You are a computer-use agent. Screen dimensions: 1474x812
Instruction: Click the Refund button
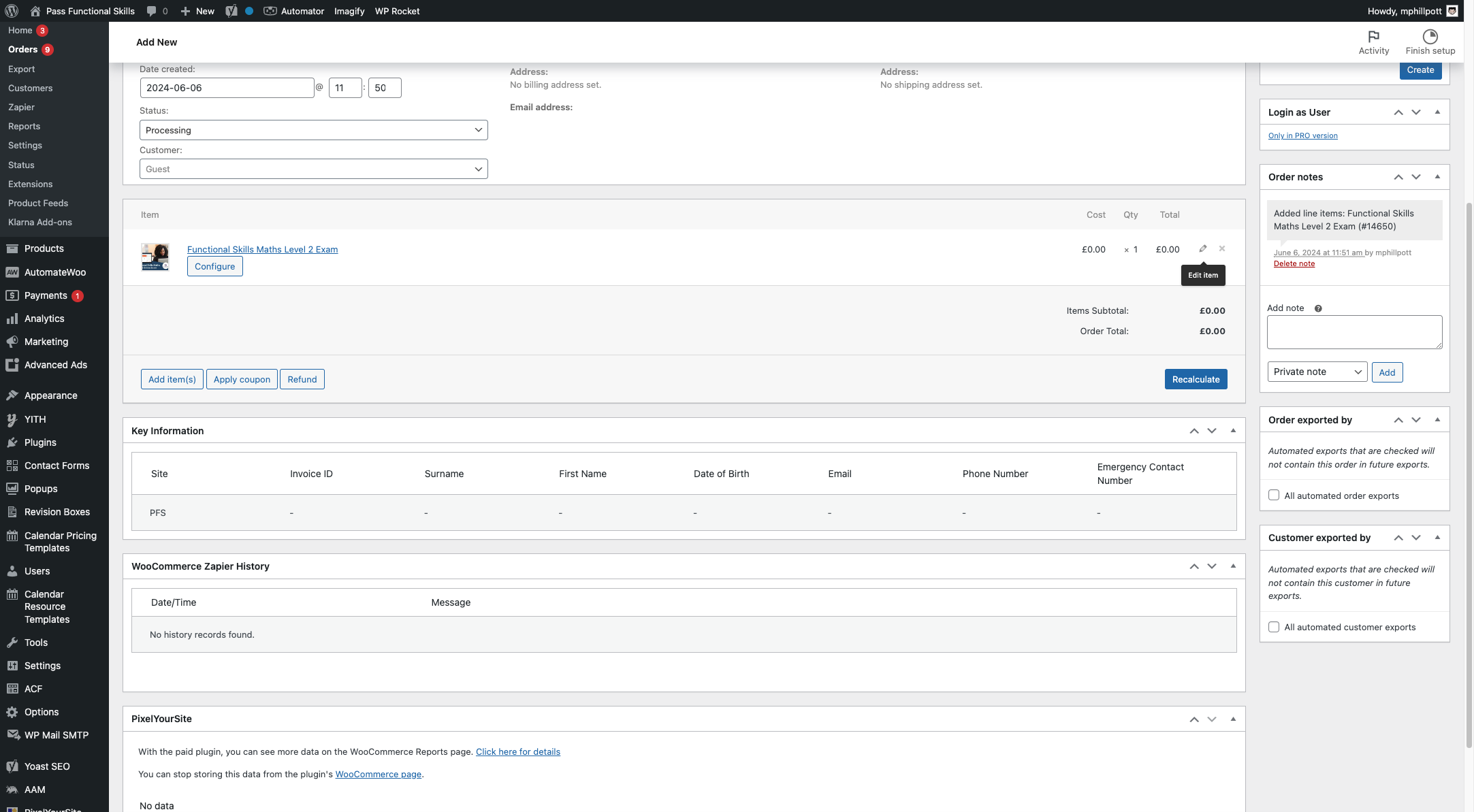[302, 379]
